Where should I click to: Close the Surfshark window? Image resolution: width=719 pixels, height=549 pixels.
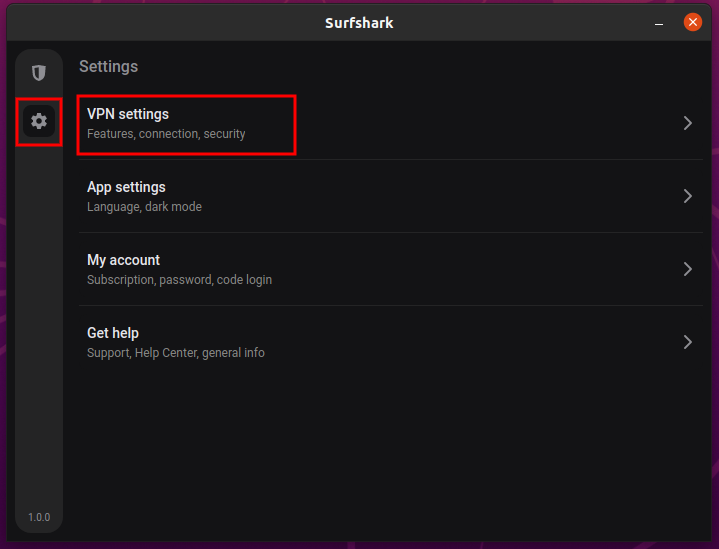point(692,22)
